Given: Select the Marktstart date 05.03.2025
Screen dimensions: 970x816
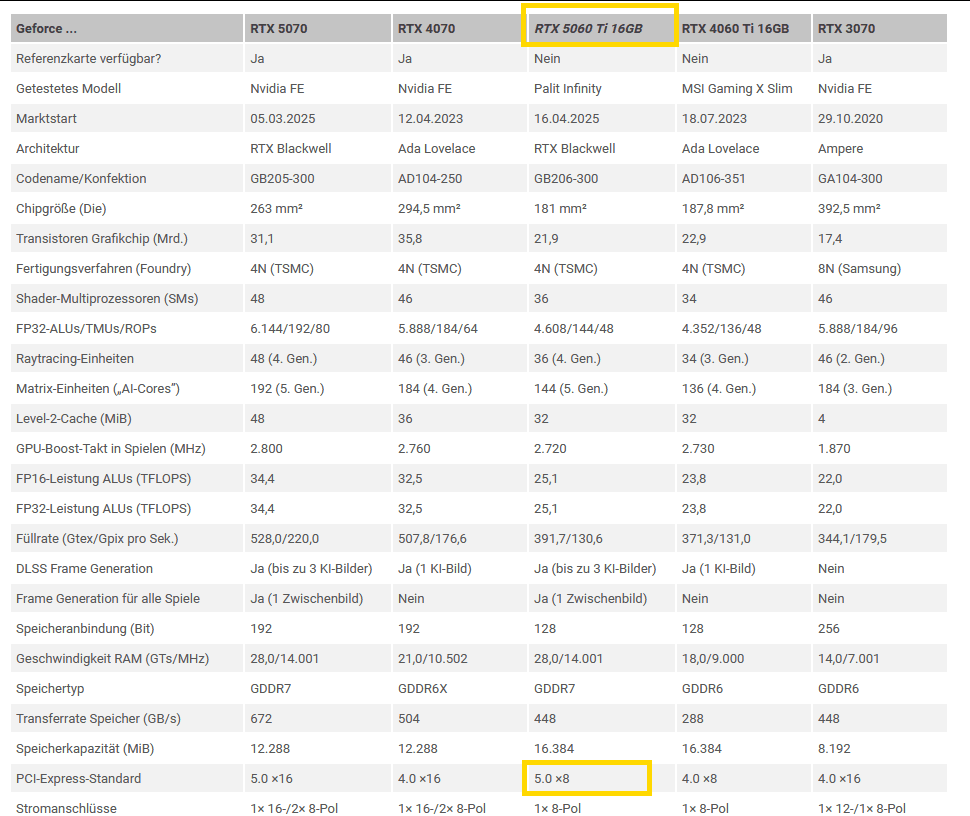Looking at the screenshot, I should click(283, 119).
